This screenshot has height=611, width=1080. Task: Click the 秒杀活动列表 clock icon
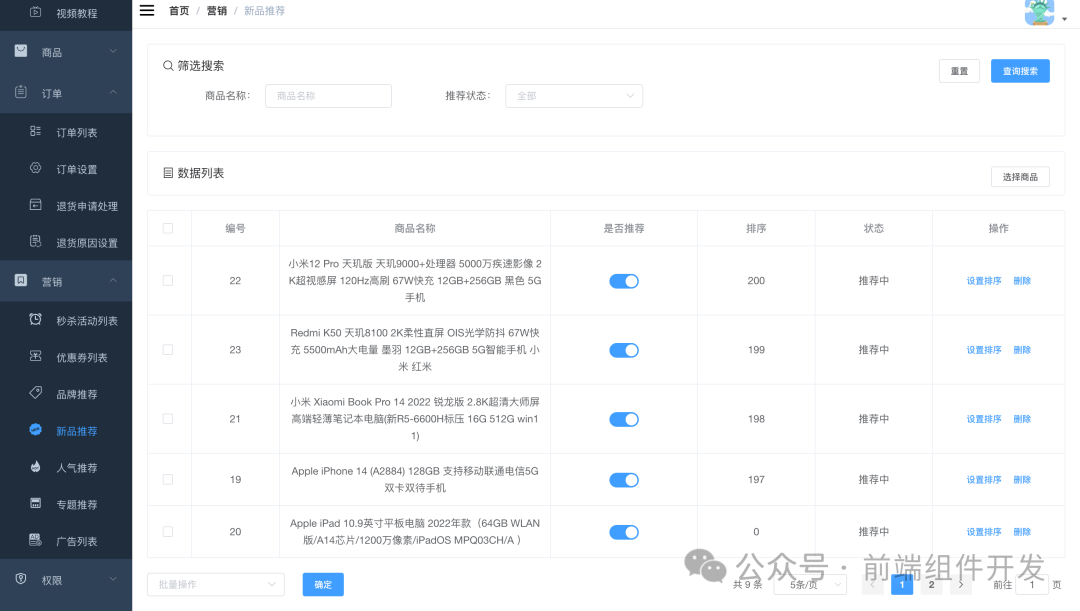click(36, 319)
